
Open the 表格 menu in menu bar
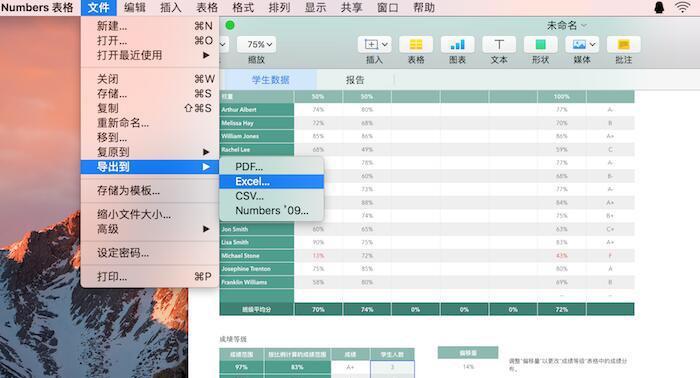(x=207, y=8)
